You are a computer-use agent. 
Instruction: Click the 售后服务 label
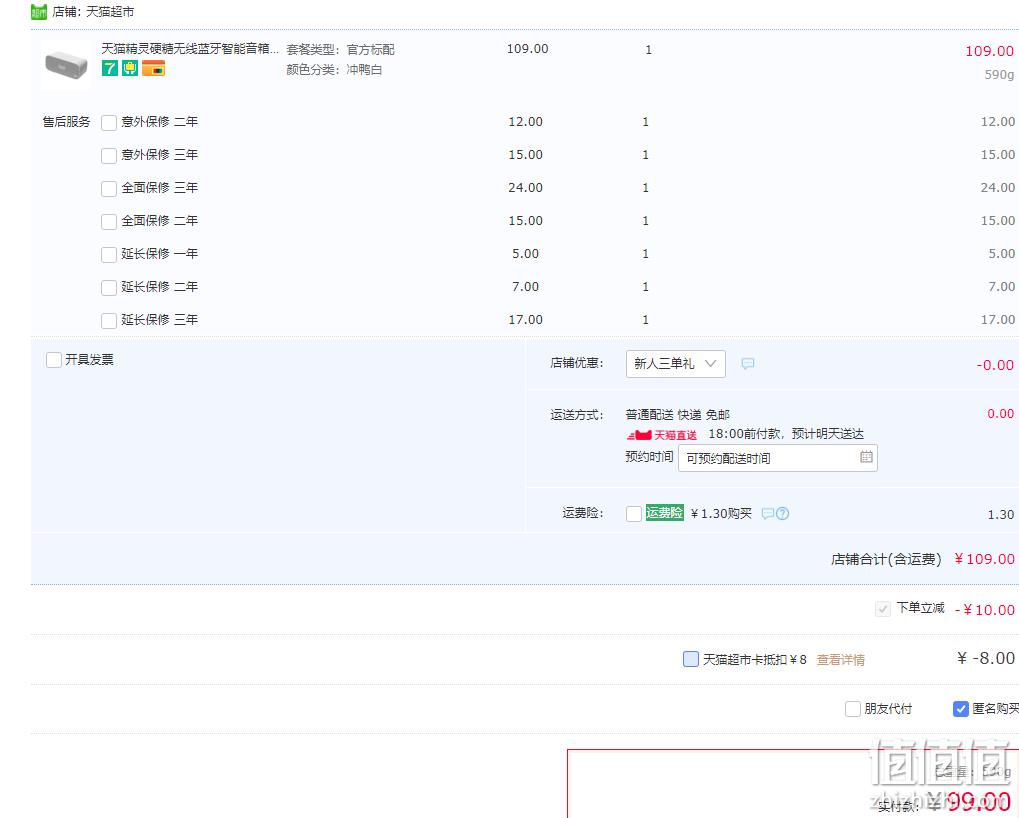click(66, 121)
